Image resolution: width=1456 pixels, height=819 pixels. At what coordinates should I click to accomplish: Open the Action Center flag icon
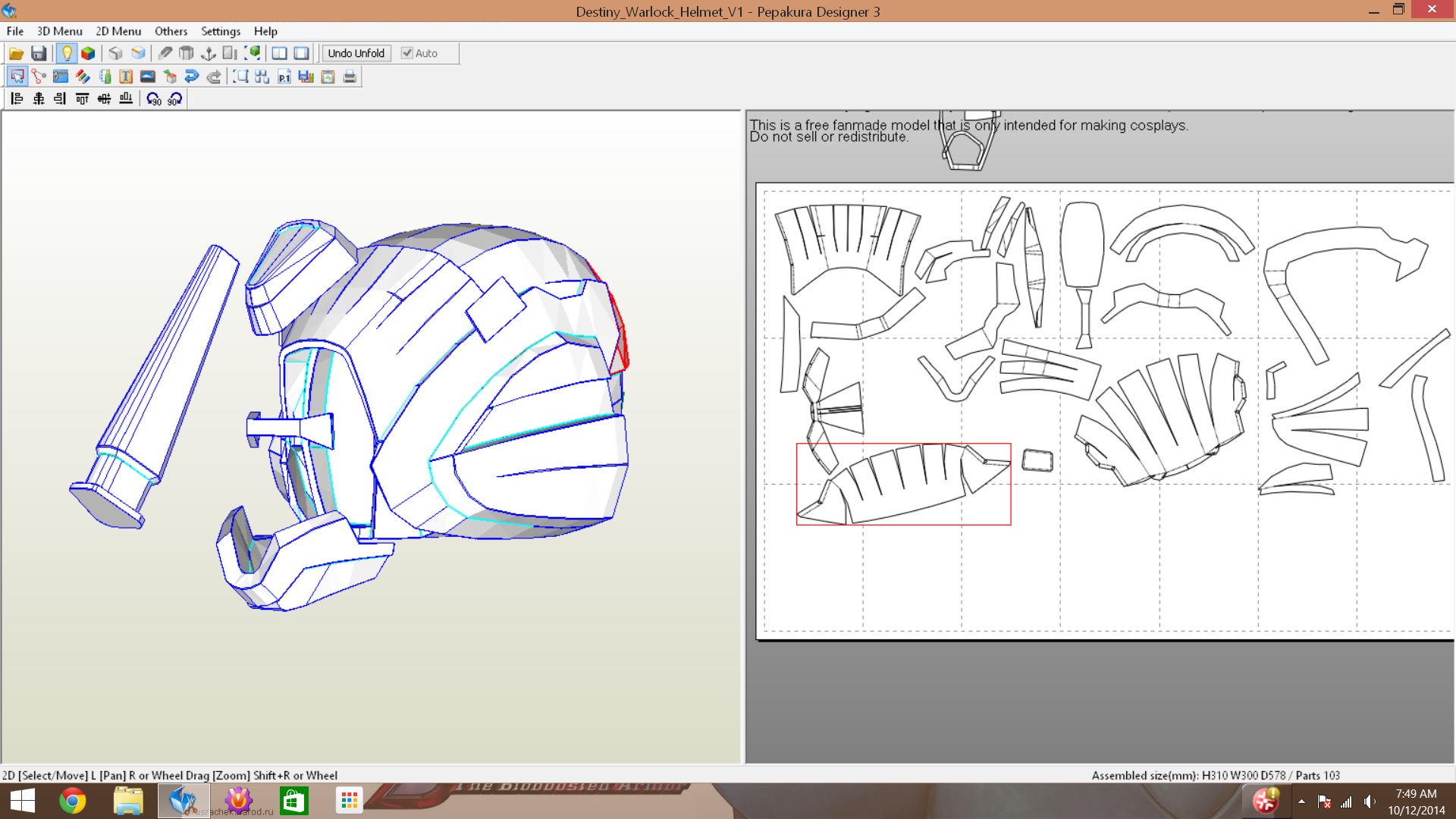(x=1325, y=802)
